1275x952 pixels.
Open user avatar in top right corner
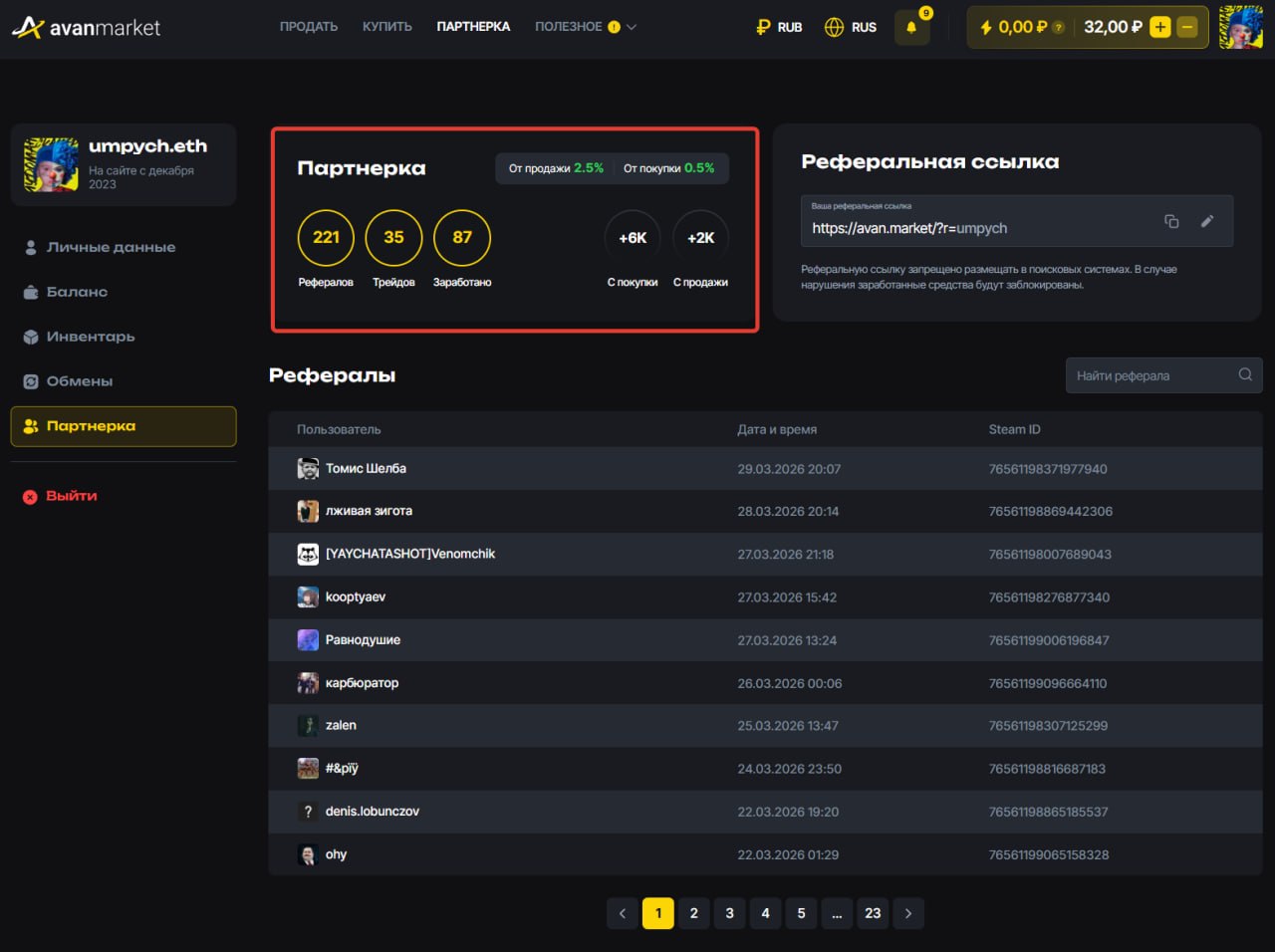pos(1240,27)
